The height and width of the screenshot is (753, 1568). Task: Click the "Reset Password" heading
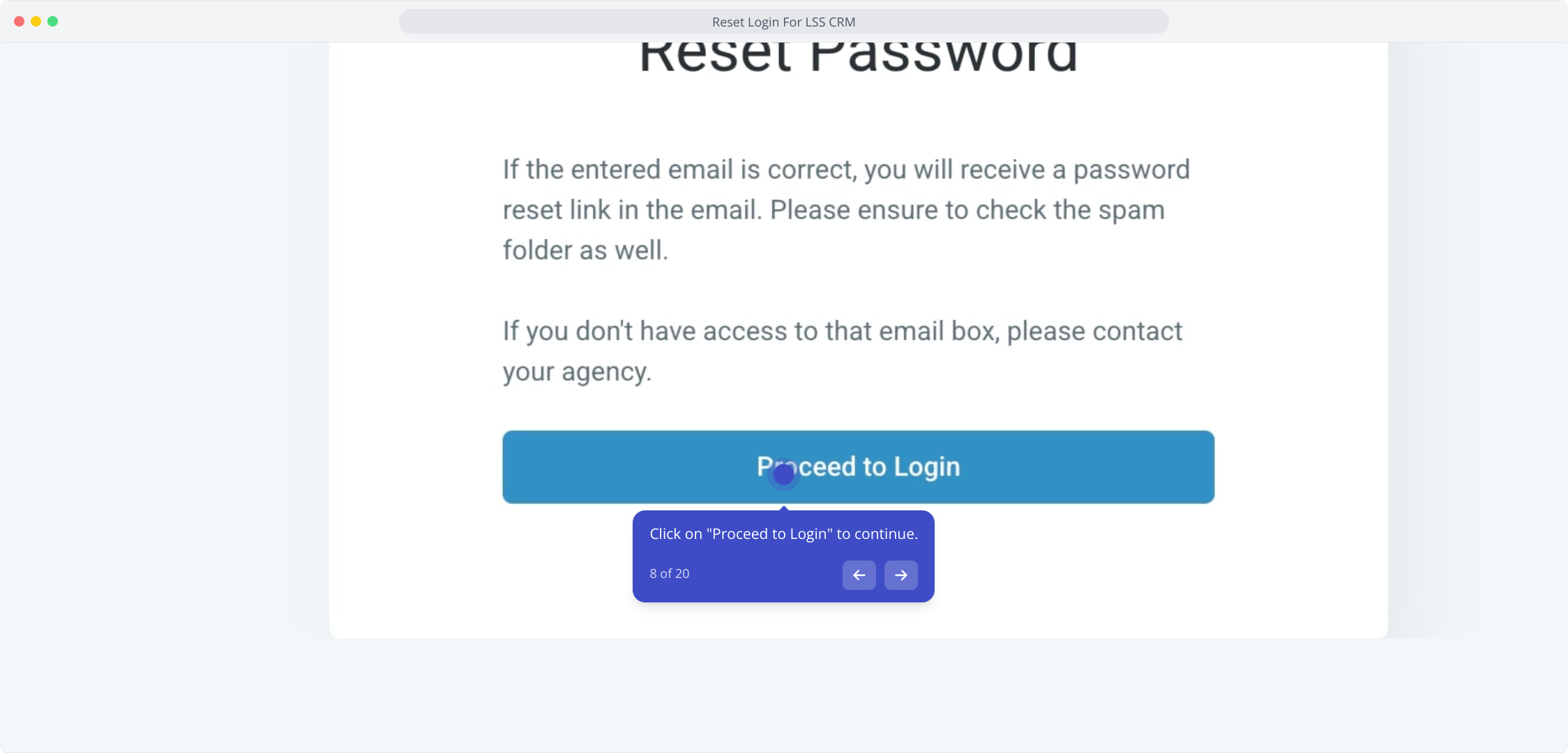(858, 54)
